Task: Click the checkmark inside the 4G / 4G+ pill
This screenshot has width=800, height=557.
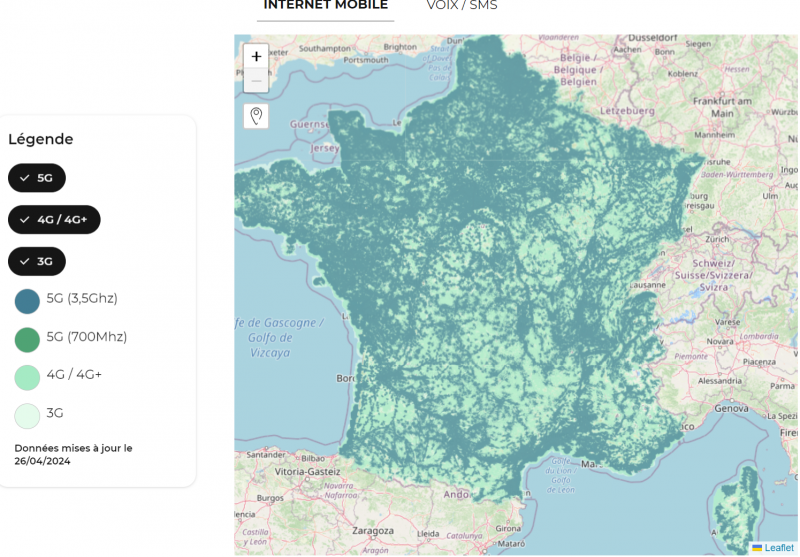Action: [24, 220]
